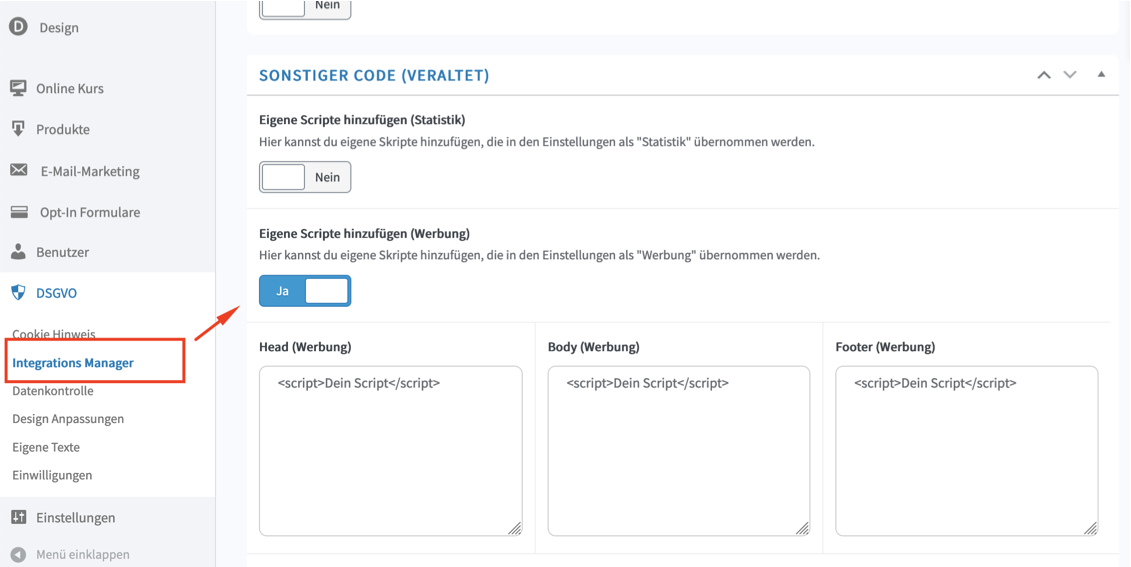Click inside the Head (Werbung) text area

click(390, 451)
